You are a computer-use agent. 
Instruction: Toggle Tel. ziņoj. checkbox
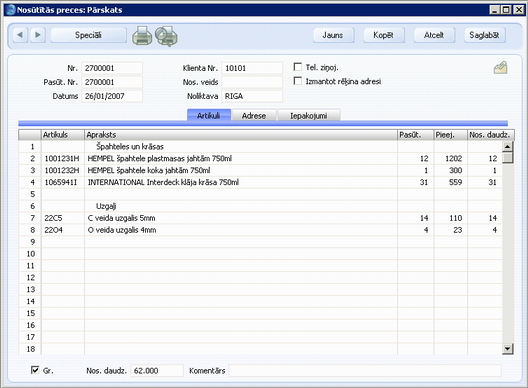click(x=298, y=67)
